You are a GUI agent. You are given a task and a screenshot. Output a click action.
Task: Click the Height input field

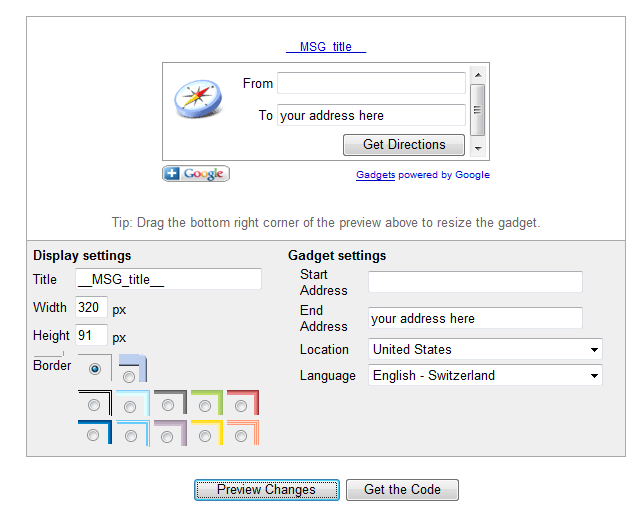pos(91,335)
